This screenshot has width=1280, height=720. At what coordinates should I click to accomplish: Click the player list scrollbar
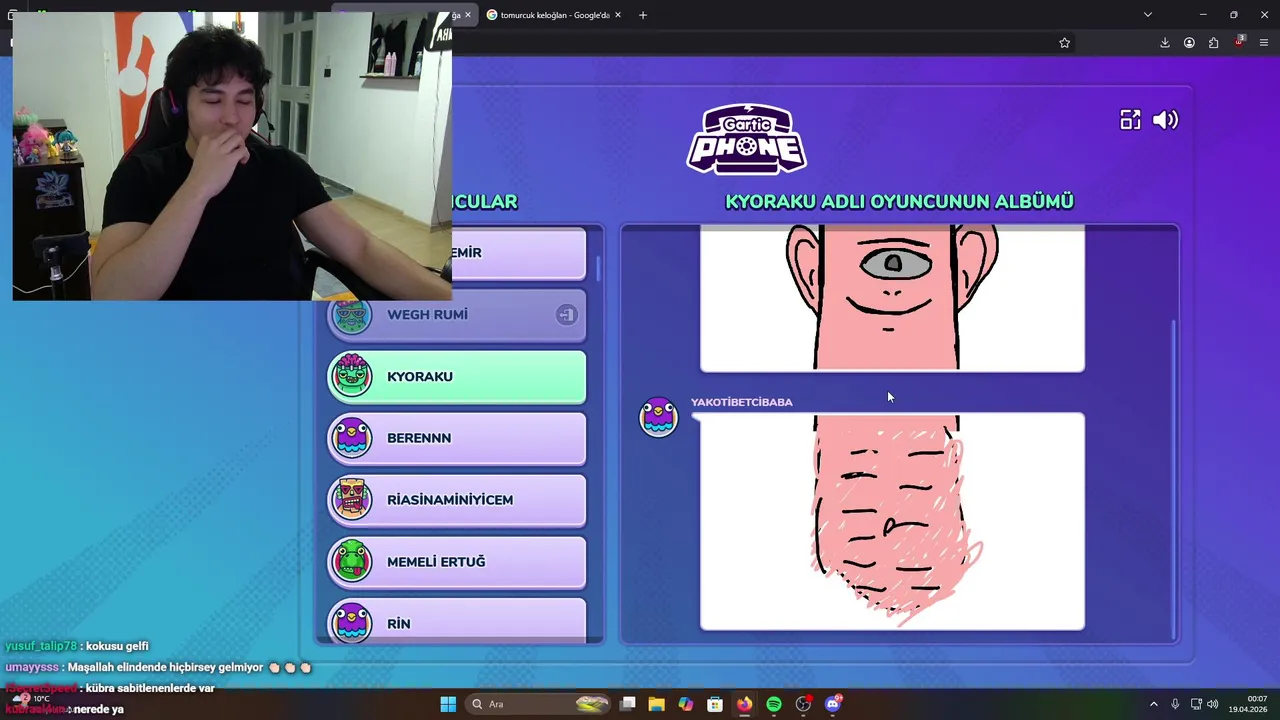(599, 268)
